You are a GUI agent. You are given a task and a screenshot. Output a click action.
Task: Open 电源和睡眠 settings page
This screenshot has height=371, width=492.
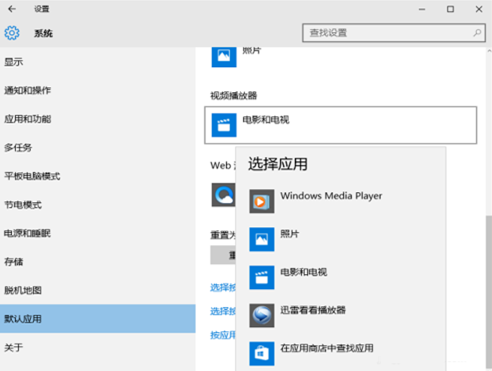coord(98,233)
